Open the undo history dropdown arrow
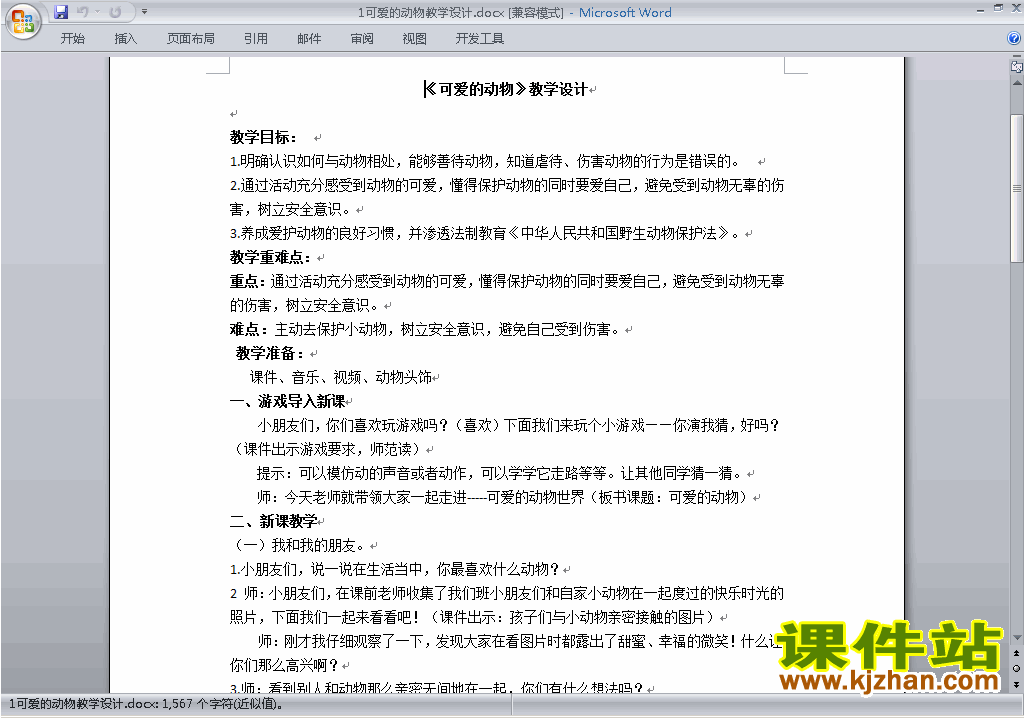 pyautogui.click(x=97, y=12)
